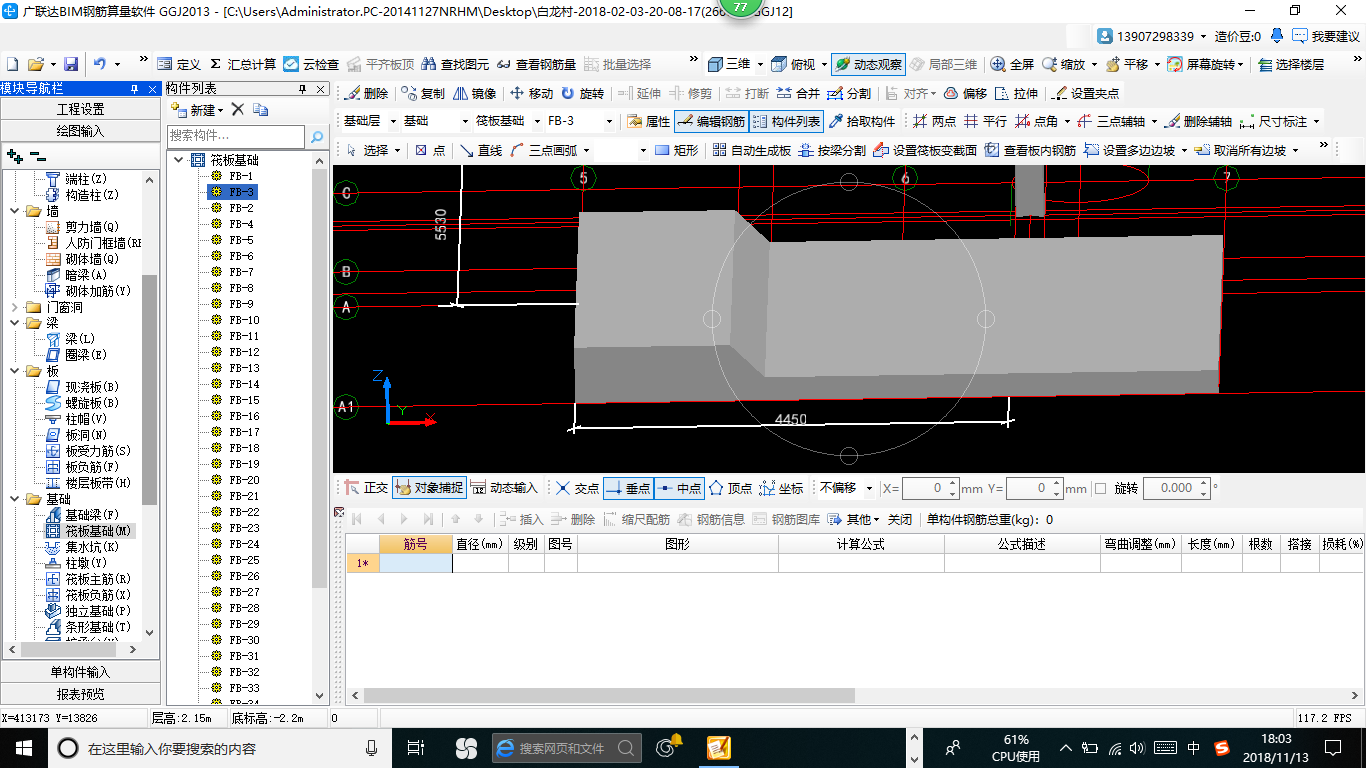Click 复制 copy tool
The height and width of the screenshot is (768, 1366).
(x=423, y=93)
